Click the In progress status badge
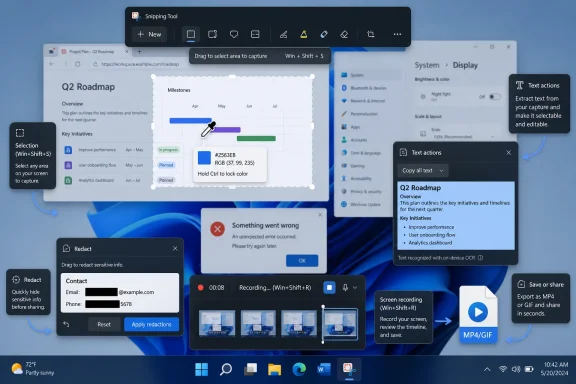 coord(168,150)
